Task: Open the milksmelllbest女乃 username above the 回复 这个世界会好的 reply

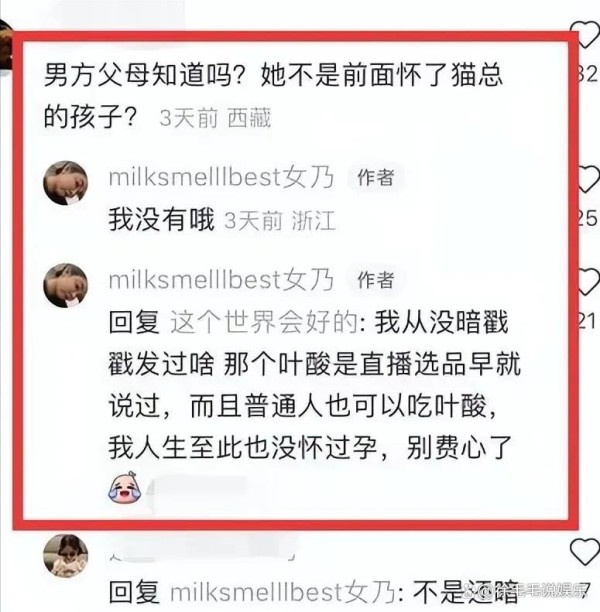Action: point(221,280)
